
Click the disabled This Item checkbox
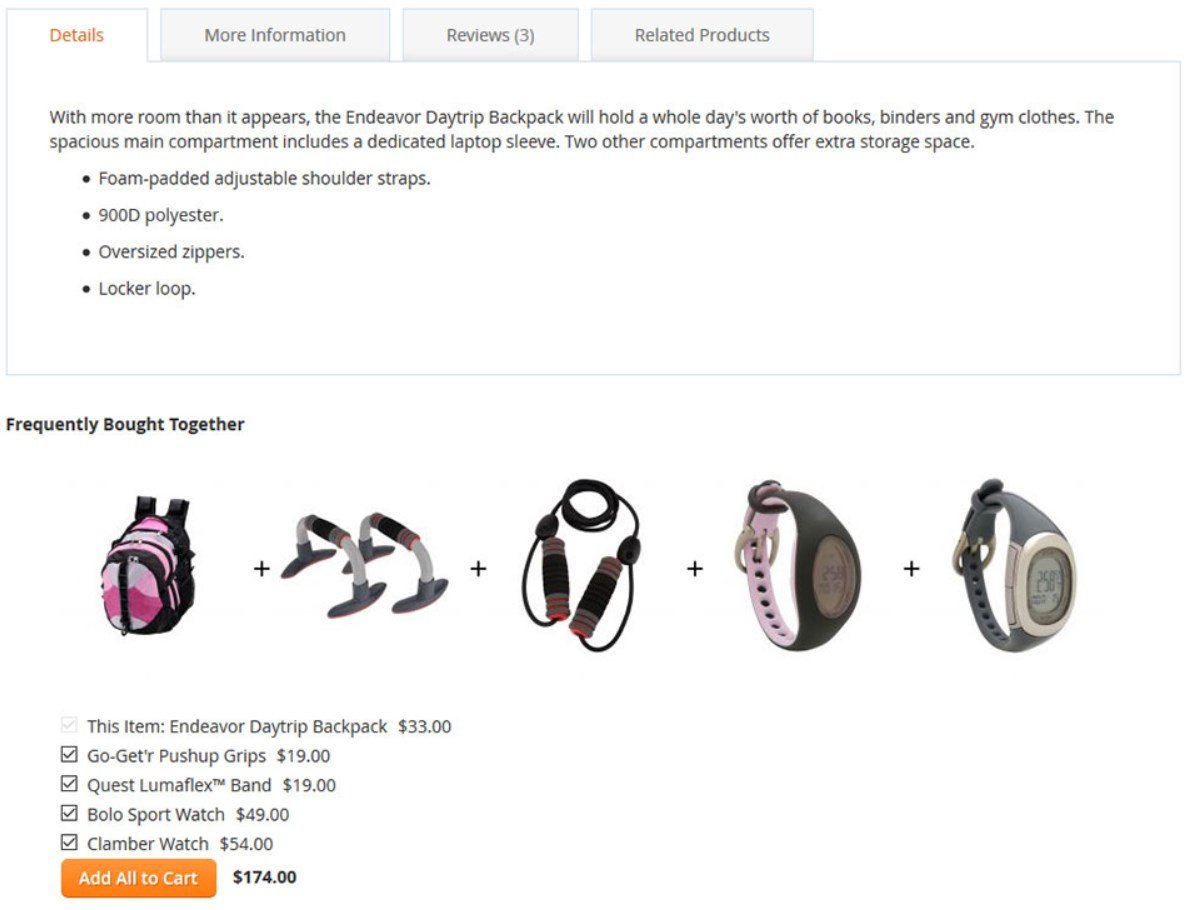click(69, 725)
